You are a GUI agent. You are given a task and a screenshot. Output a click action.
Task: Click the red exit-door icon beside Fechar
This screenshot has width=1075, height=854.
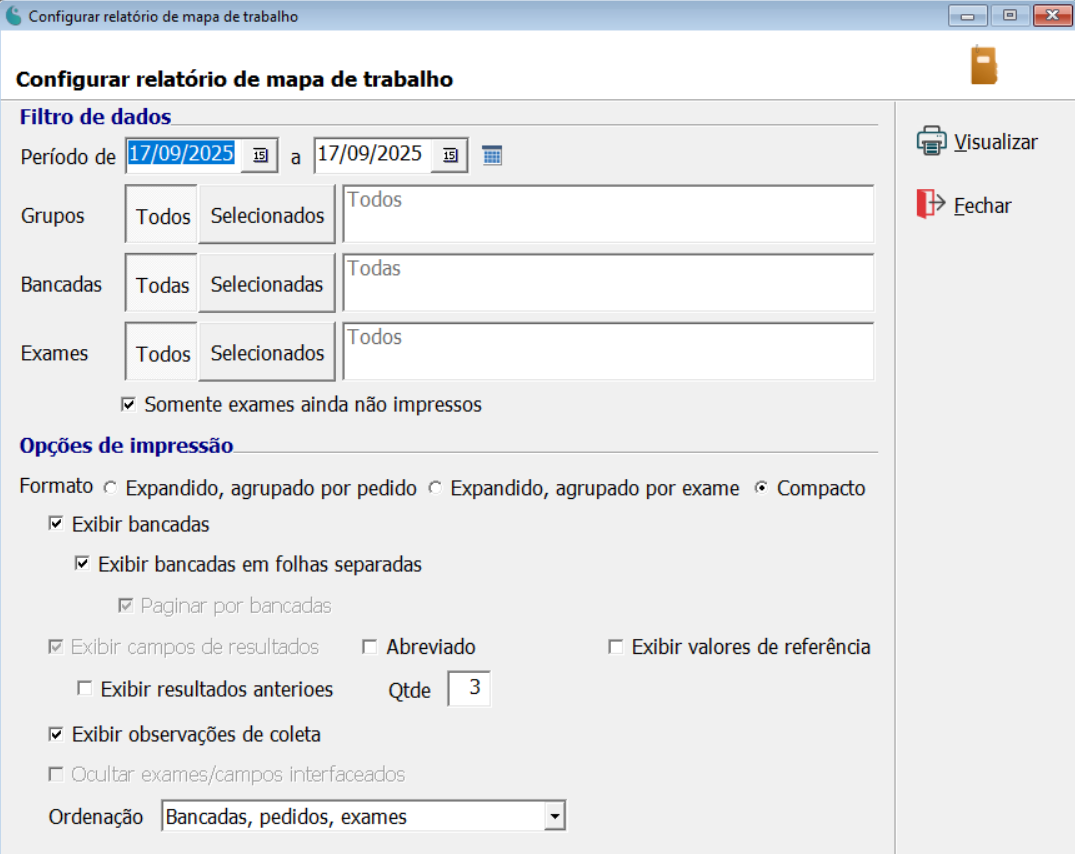click(x=930, y=204)
